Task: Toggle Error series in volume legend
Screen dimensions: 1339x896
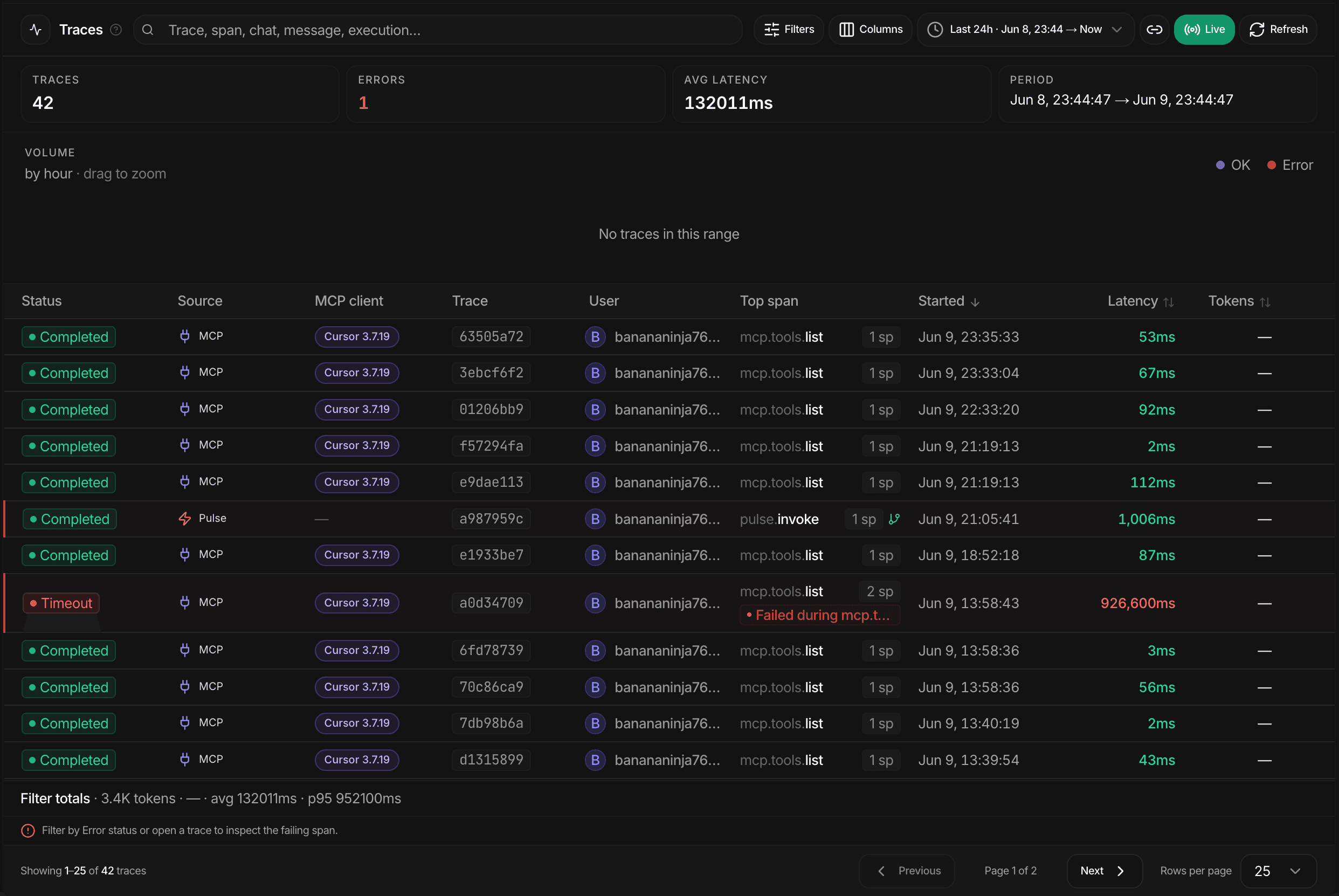Action: click(x=1290, y=165)
